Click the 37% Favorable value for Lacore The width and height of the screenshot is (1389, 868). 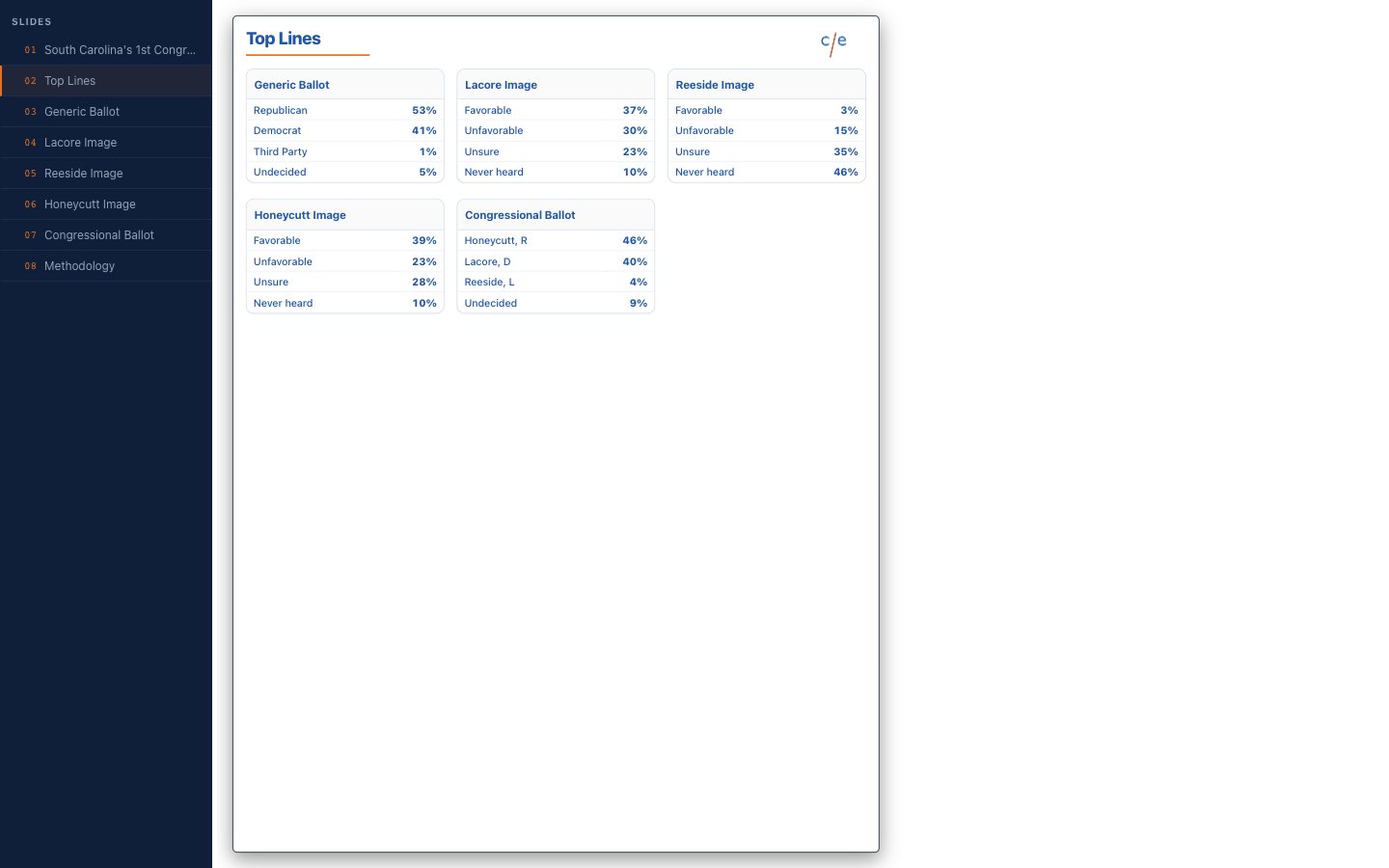tap(635, 110)
